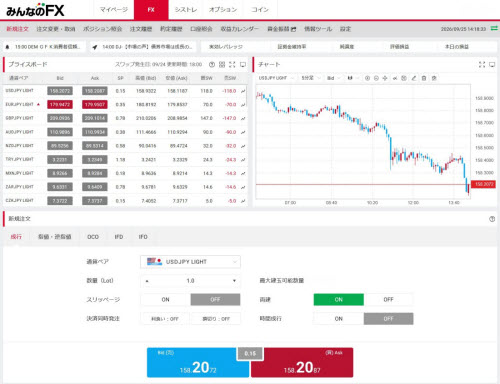Toggle the 損切り:OFF stop-loss option

[x=216, y=319]
